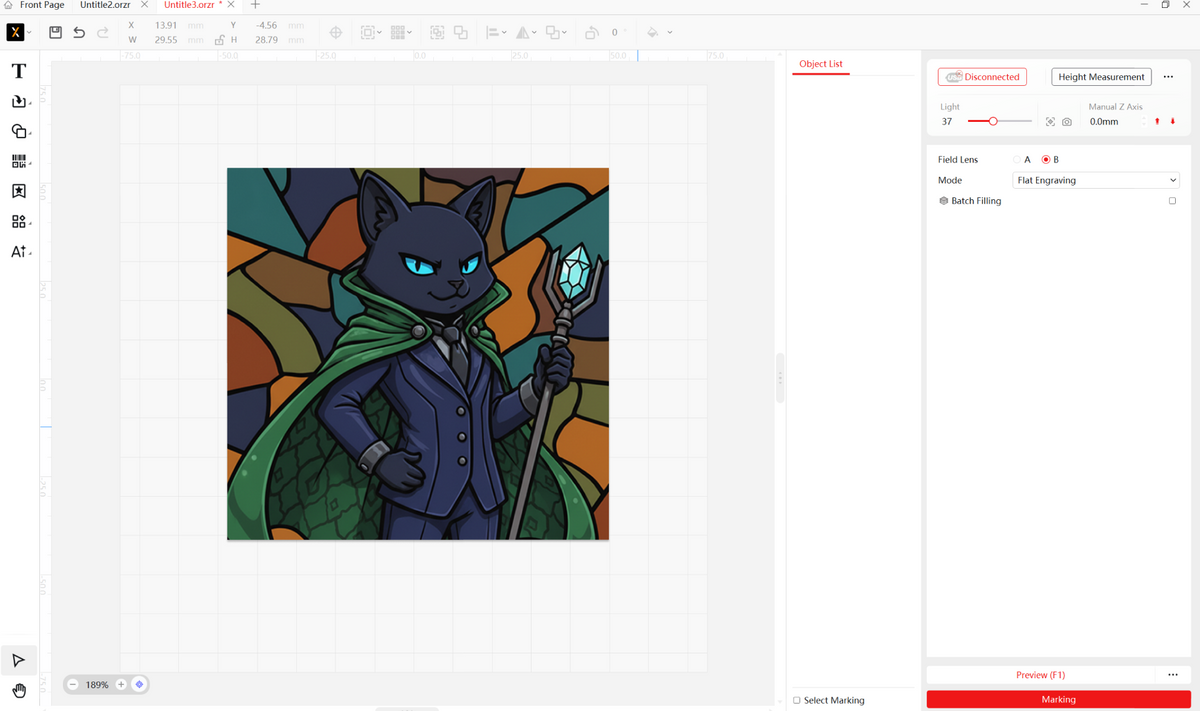Open the Mode dropdown showing Flat Engraving
The image size is (1200, 711).
[1095, 180]
